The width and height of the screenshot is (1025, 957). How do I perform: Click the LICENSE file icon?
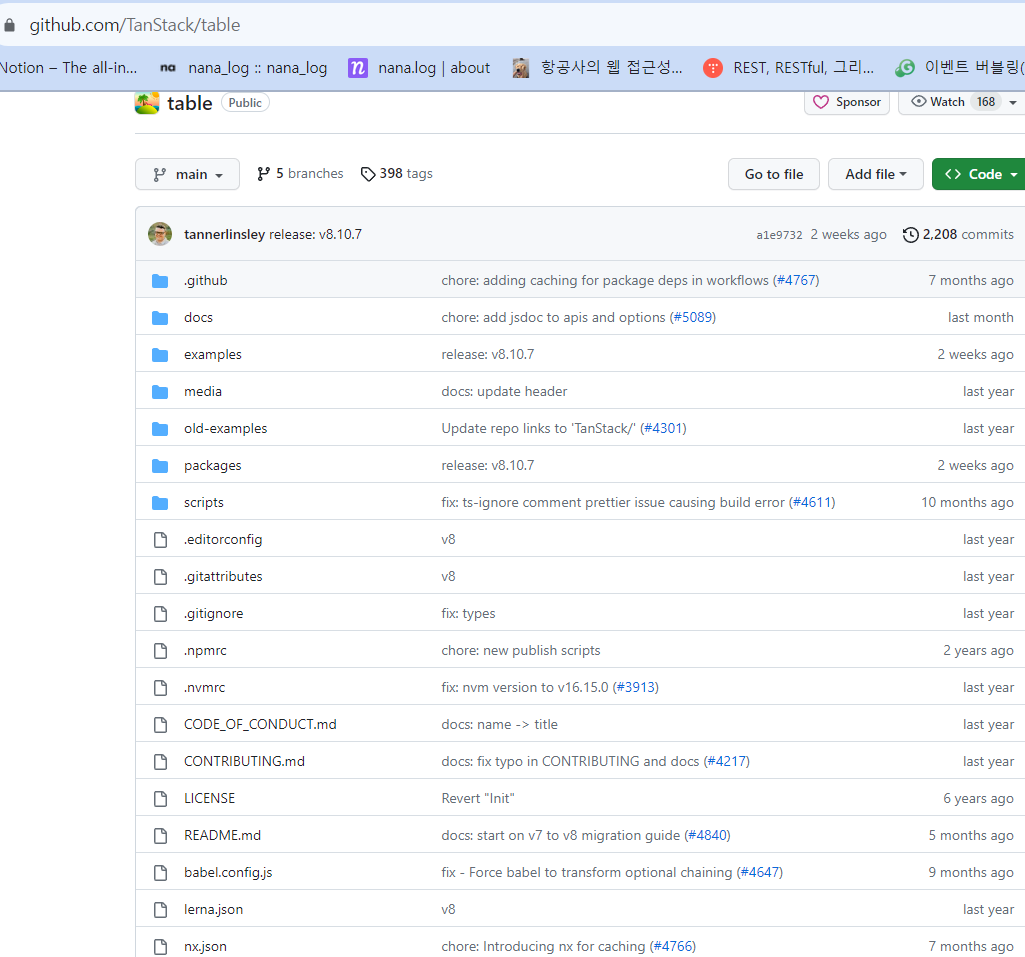click(x=160, y=799)
